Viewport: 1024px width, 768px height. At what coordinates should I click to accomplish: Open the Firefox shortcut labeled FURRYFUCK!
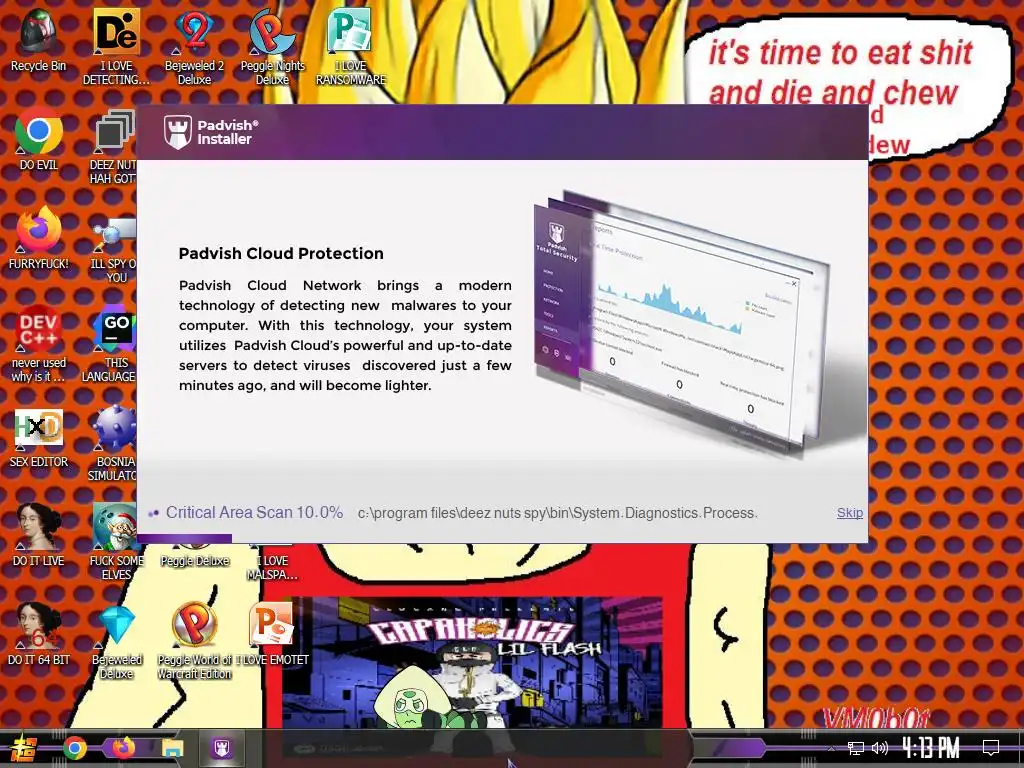tap(39, 238)
